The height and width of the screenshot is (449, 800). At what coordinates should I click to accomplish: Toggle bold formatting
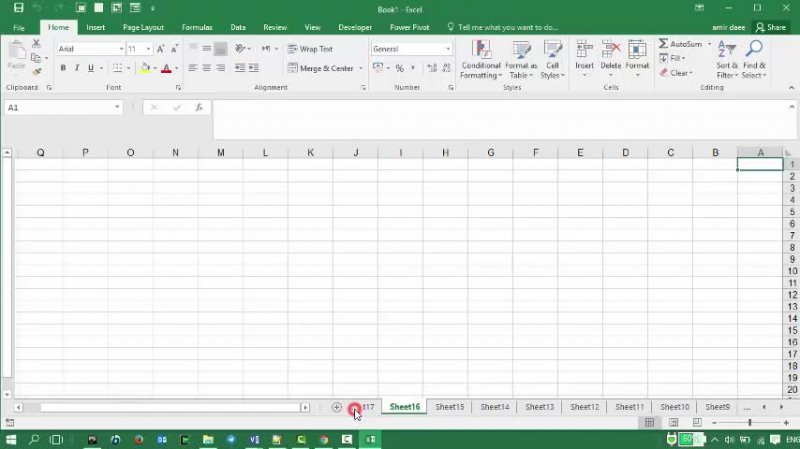tap(63, 68)
